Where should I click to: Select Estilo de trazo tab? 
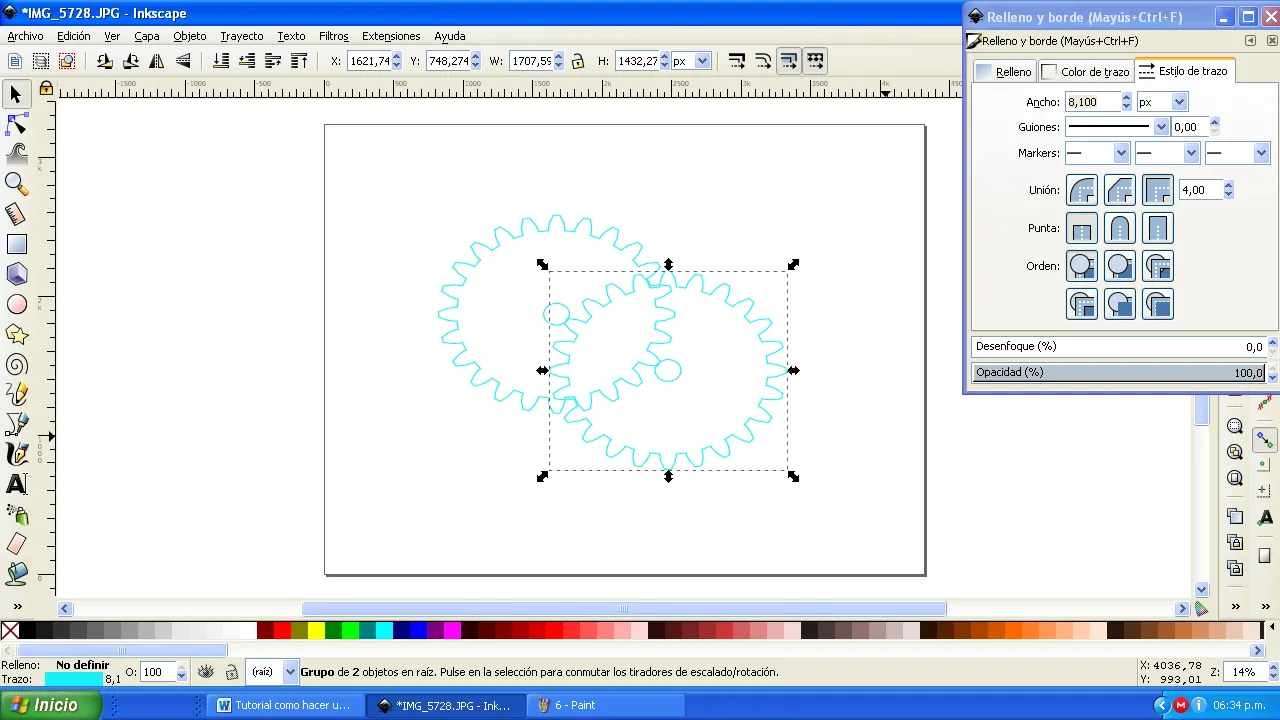(x=1184, y=71)
